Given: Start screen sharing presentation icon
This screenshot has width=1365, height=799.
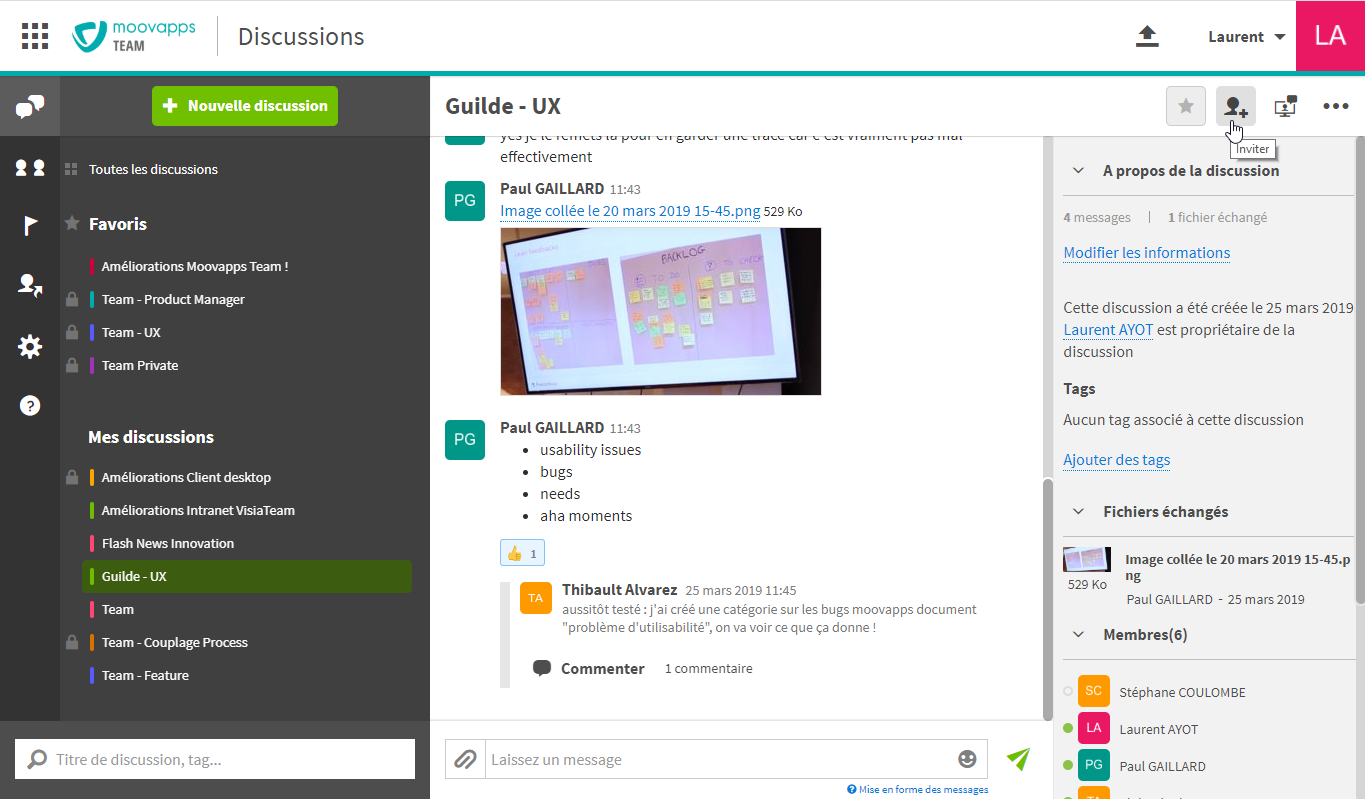Looking at the screenshot, I should [1286, 106].
